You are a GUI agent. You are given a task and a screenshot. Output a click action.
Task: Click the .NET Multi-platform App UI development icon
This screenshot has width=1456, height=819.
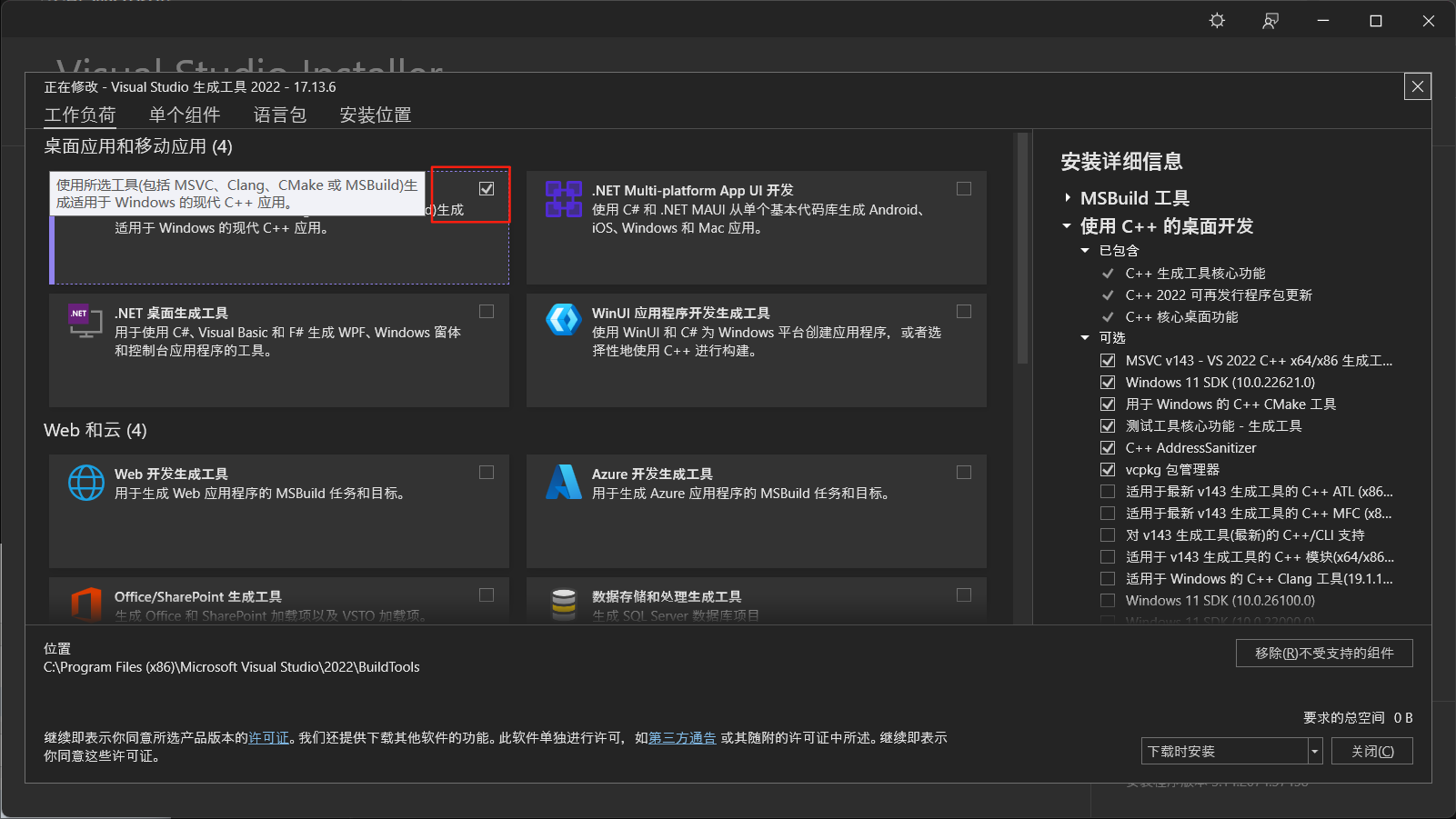click(564, 202)
